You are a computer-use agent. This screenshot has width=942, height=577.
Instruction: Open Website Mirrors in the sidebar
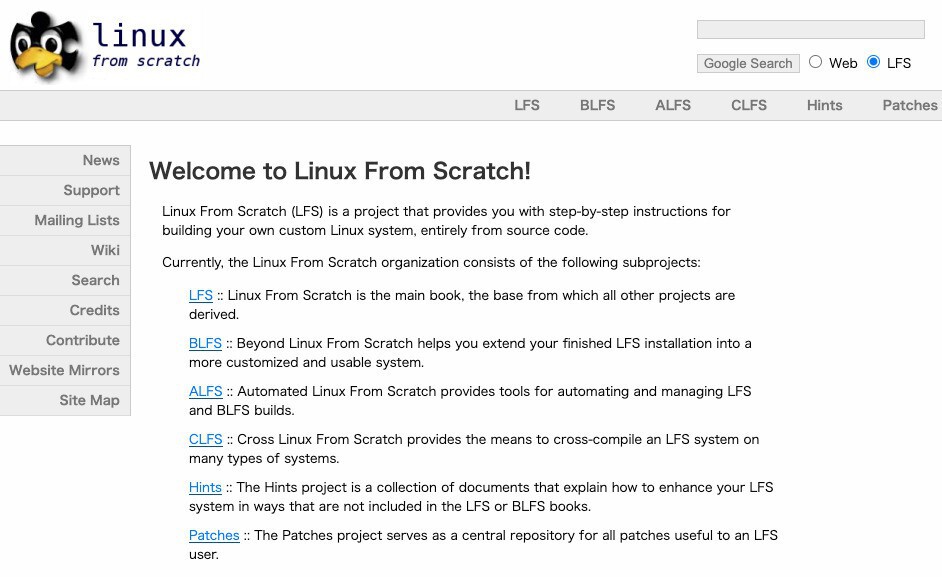tap(64, 370)
